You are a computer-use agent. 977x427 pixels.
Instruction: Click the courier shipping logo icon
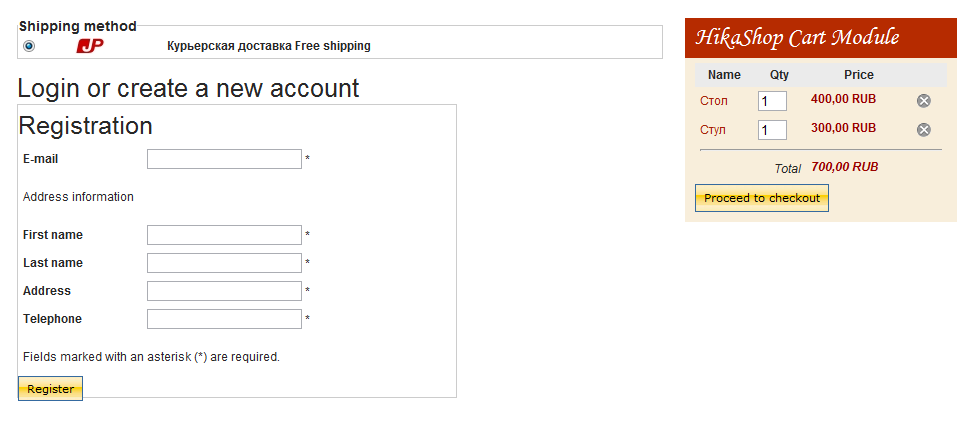click(x=90, y=45)
